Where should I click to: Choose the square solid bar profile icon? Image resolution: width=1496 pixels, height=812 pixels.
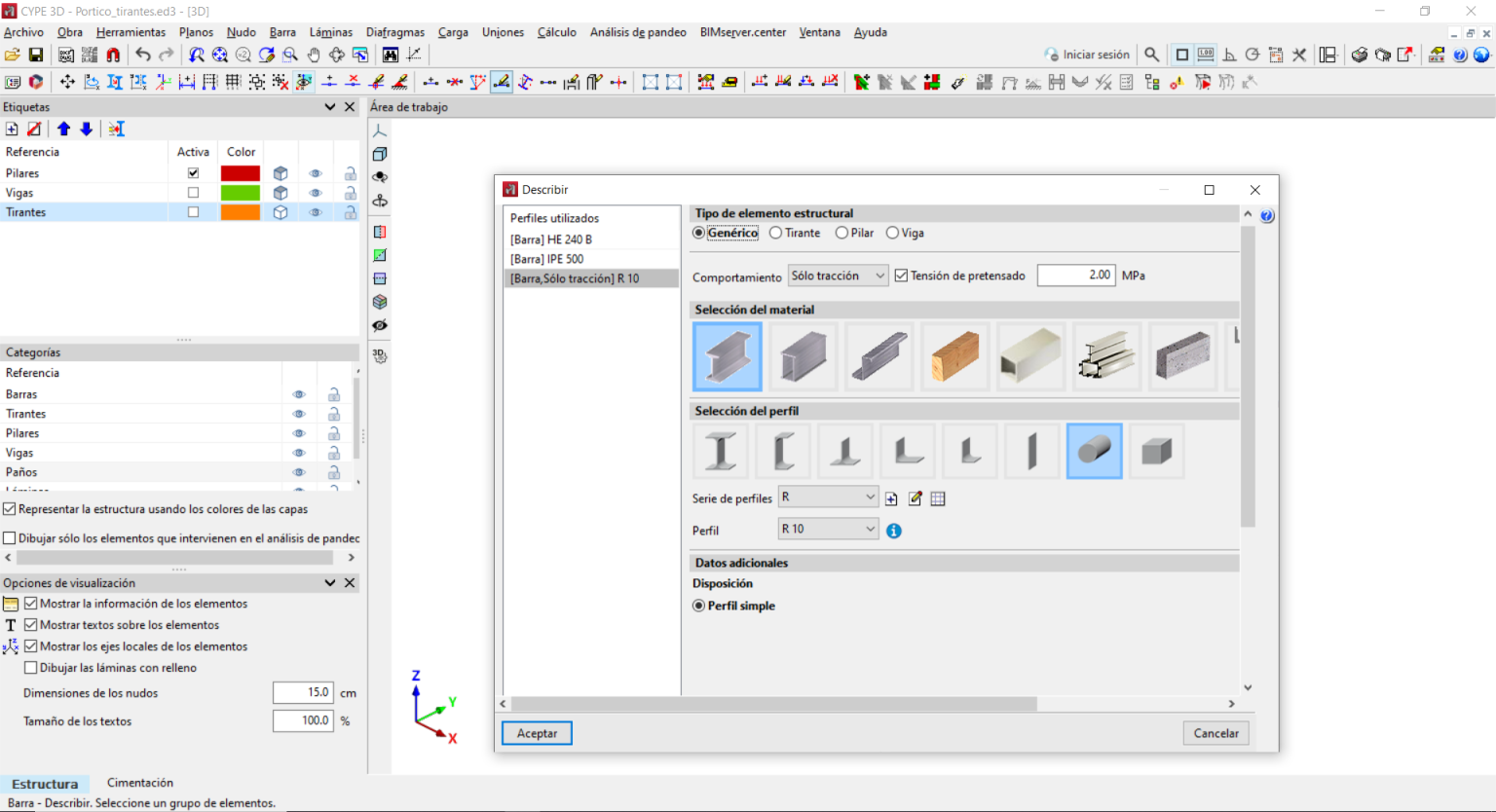(1157, 451)
